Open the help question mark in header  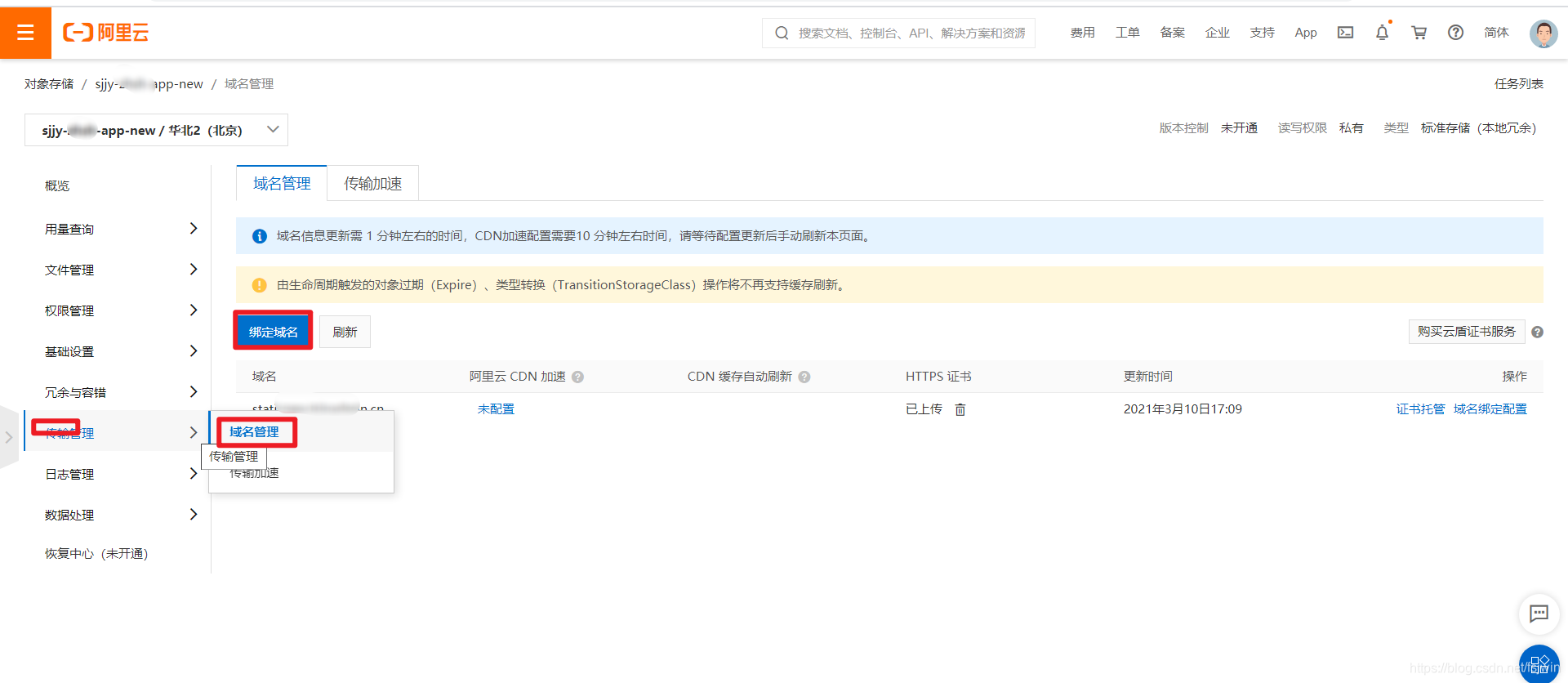pos(1455,33)
